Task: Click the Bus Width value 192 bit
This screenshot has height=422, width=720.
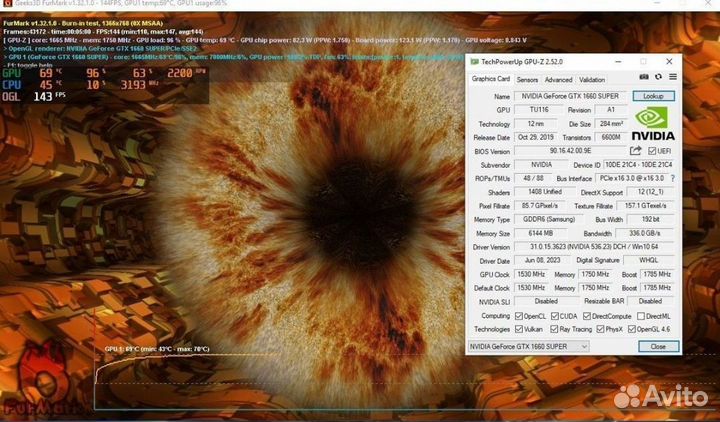Action: 650,219
